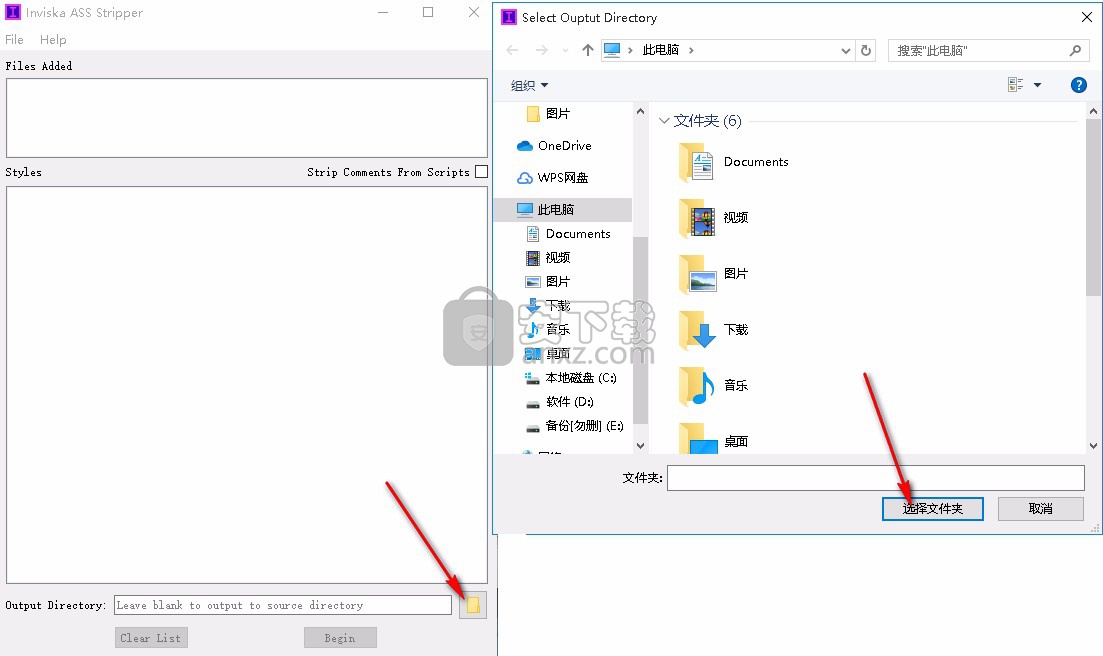Click the Begin button
1103x656 pixels.
click(340, 638)
